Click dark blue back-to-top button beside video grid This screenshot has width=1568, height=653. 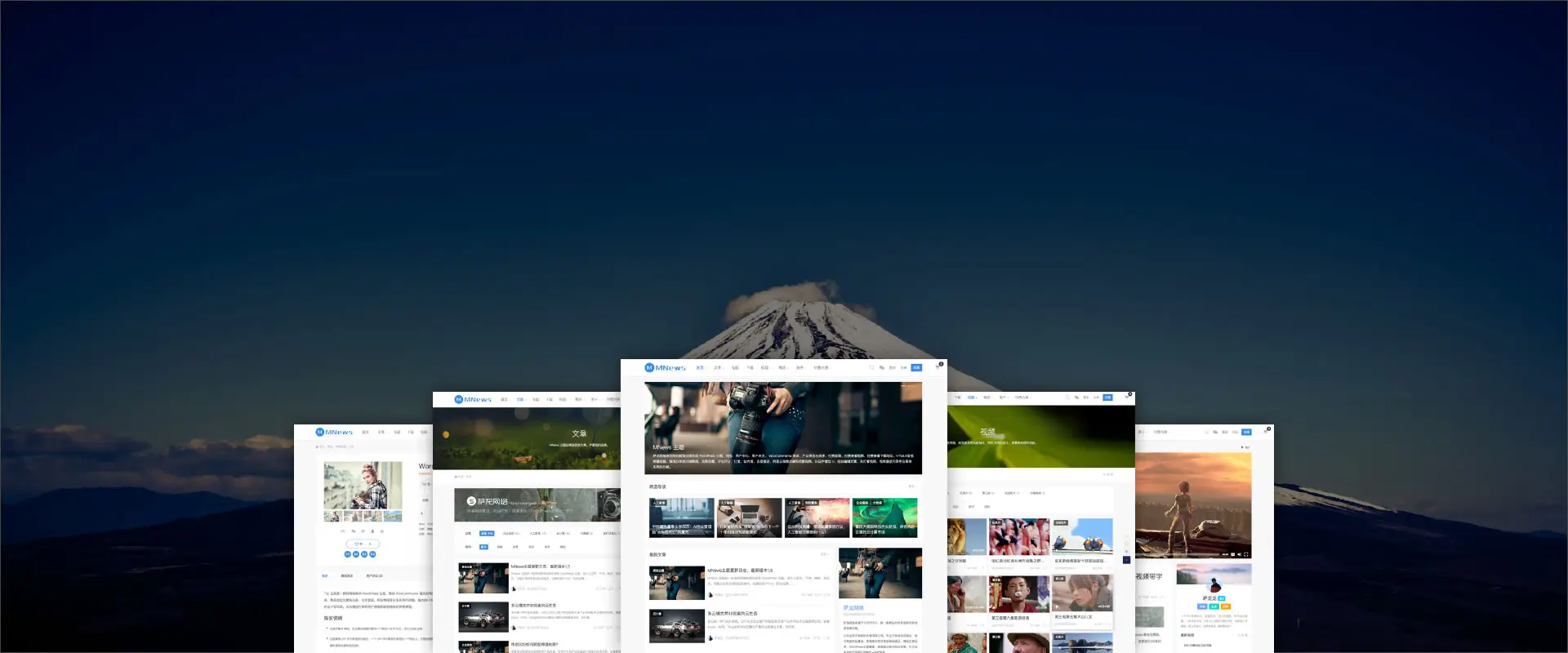pos(1127,560)
